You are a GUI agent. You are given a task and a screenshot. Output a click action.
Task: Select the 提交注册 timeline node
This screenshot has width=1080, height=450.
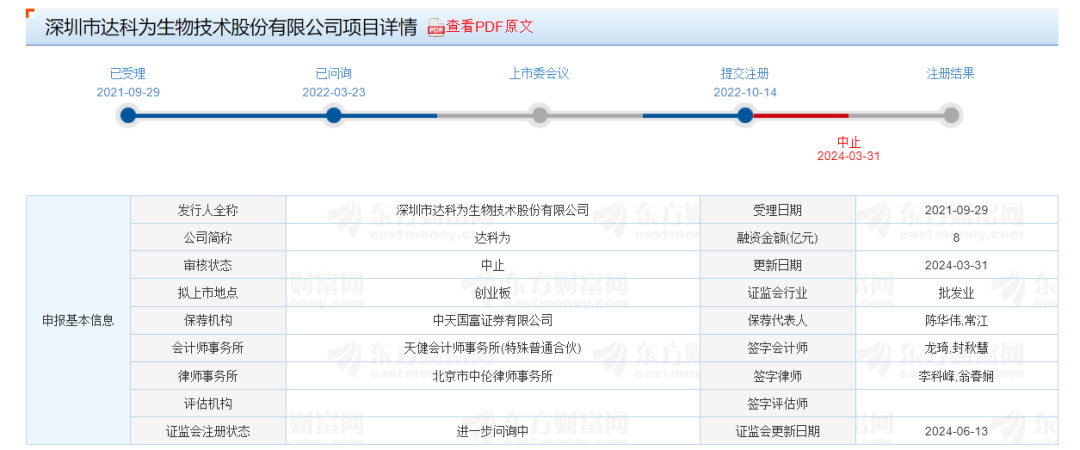pyautogui.click(x=745, y=115)
